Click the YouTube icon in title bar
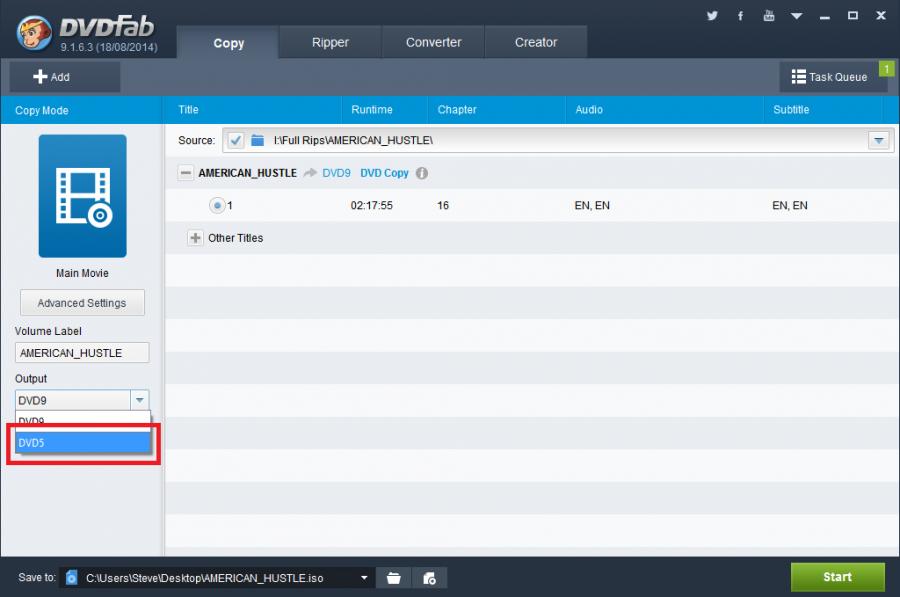 768,16
